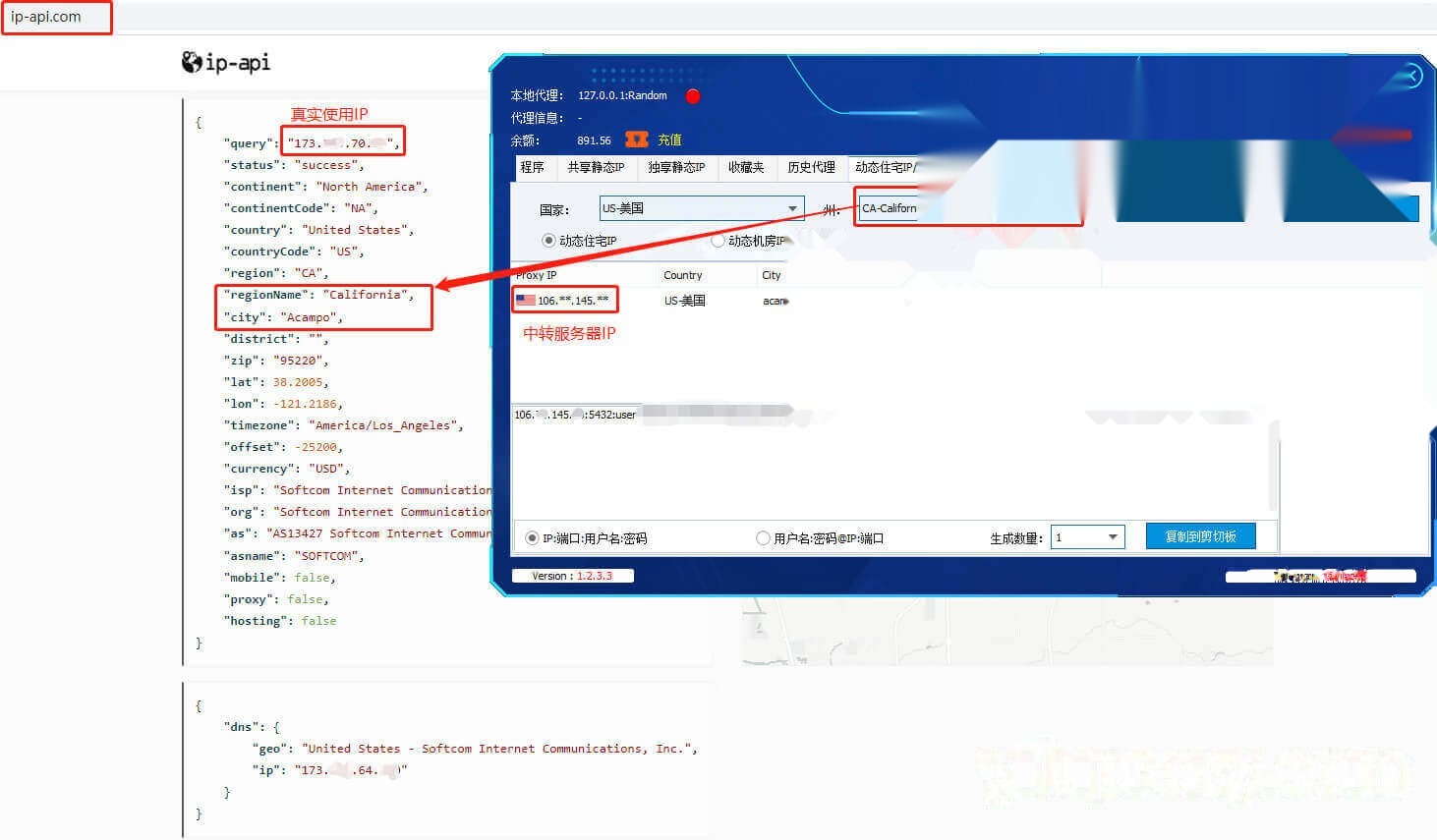Click the "proxy": false JSON line
Screen dimensions: 1437x840
click(x=276, y=599)
